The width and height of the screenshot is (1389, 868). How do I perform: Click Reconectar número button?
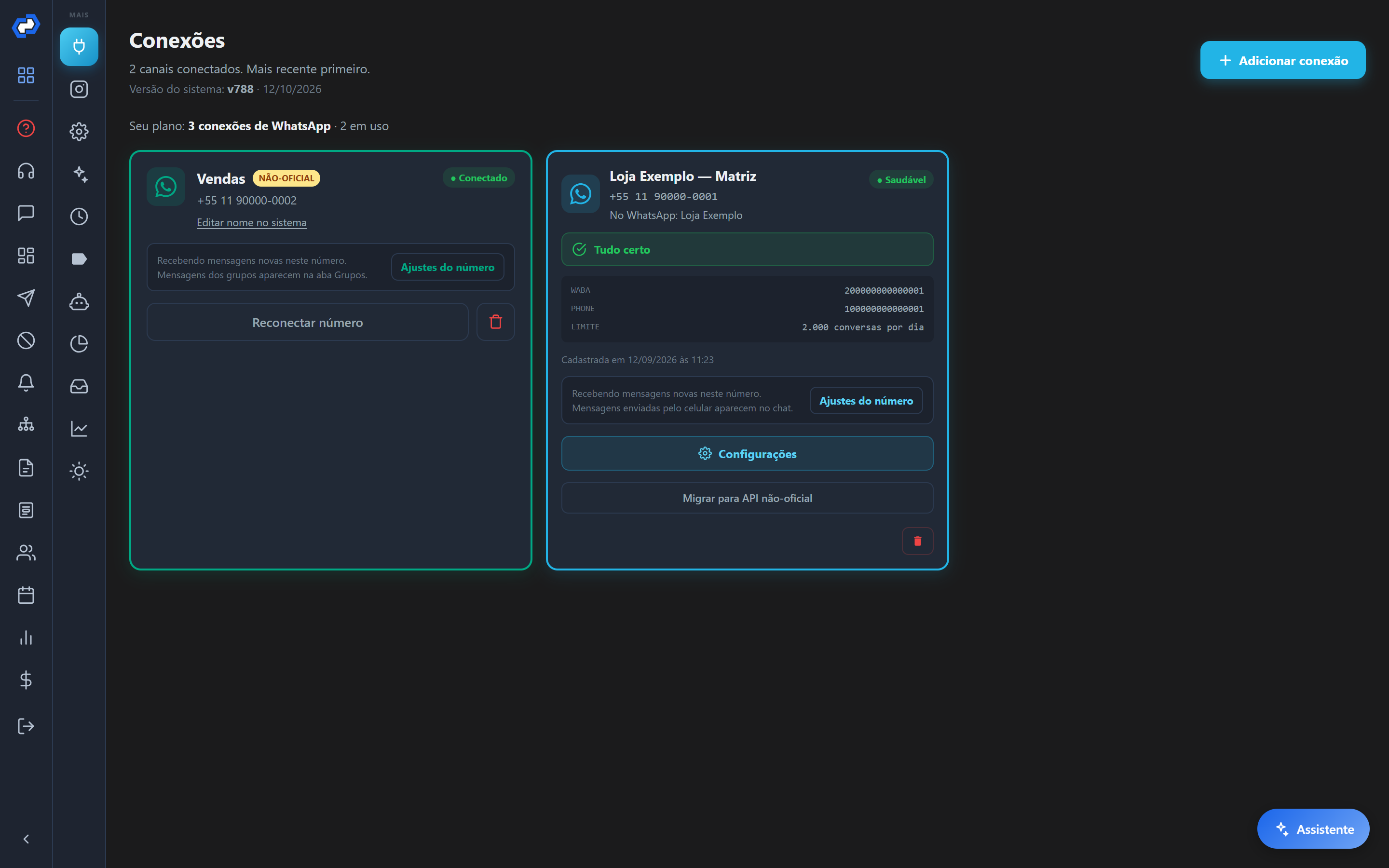[307, 323]
